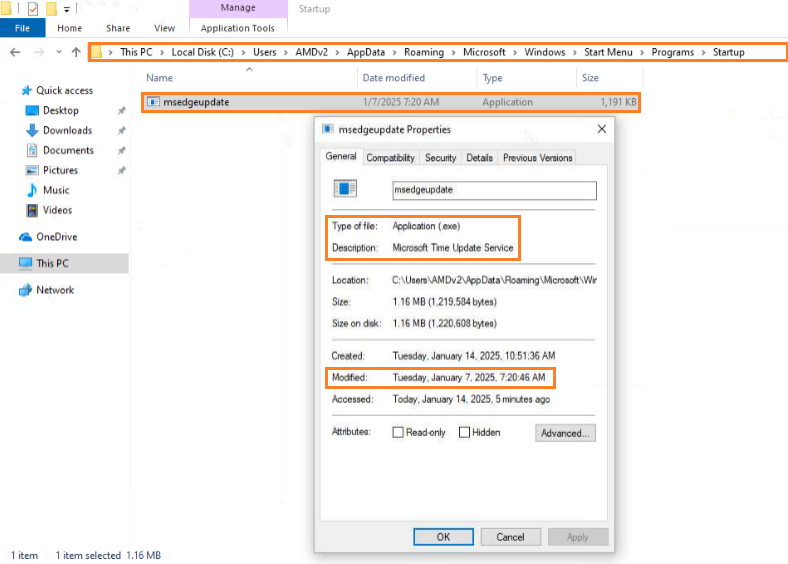Toggle the Read-only checkbox
The height and width of the screenshot is (564, 788).
tap(398, 432)
